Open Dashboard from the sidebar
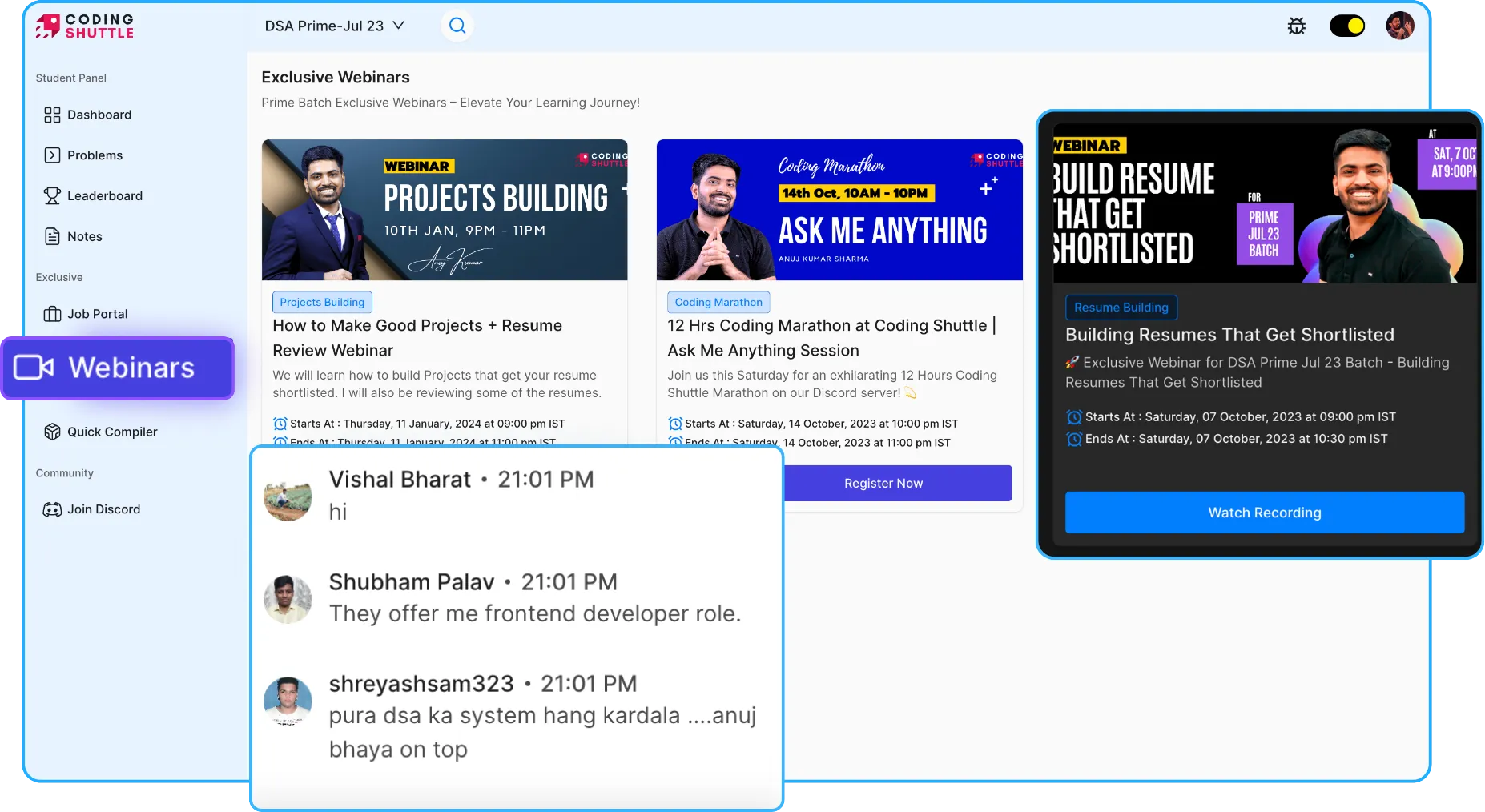This screenshot has width=1485, height=812. pos(88,115)
